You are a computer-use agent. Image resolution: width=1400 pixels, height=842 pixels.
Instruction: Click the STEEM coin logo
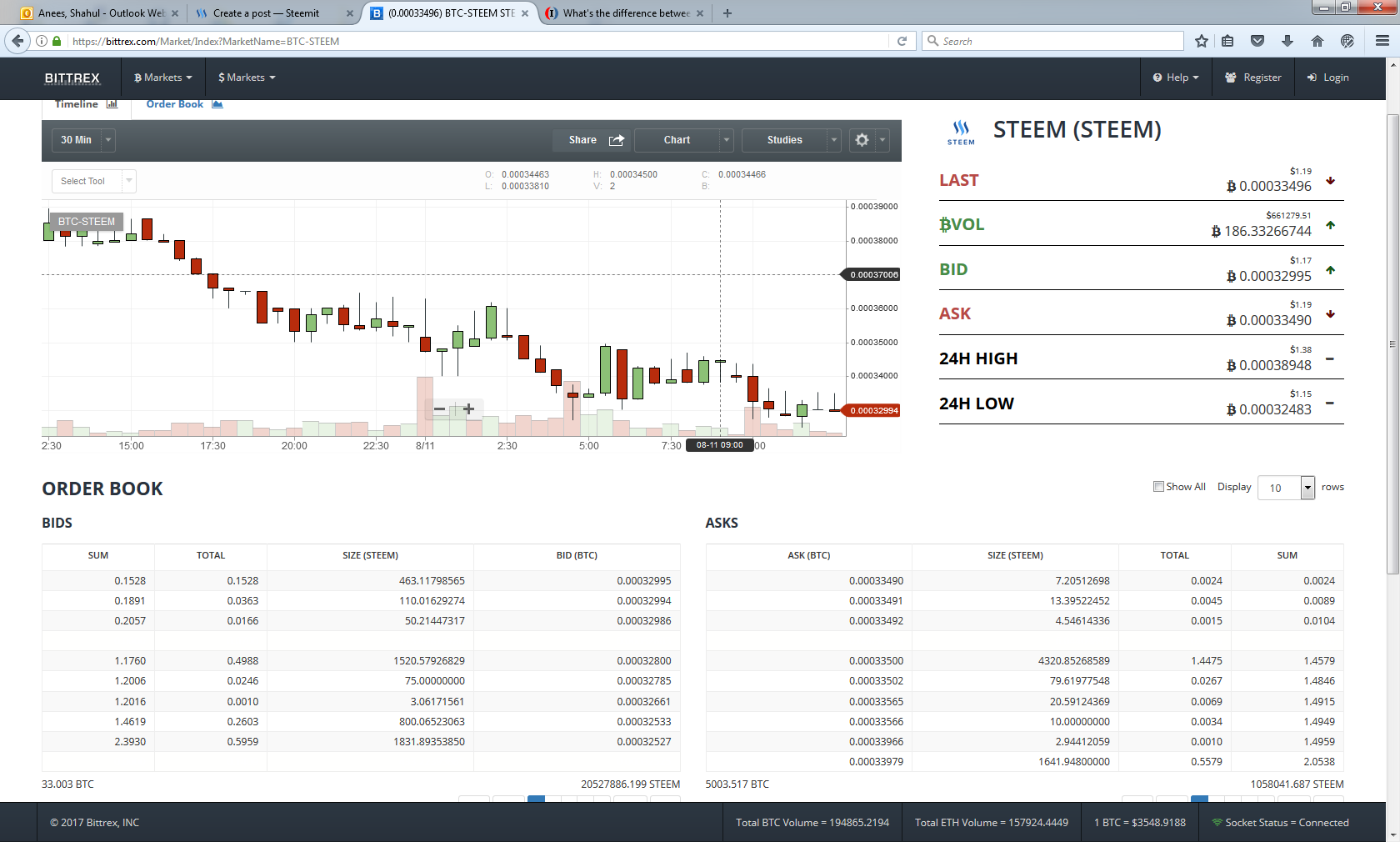(x=961, y=132)
